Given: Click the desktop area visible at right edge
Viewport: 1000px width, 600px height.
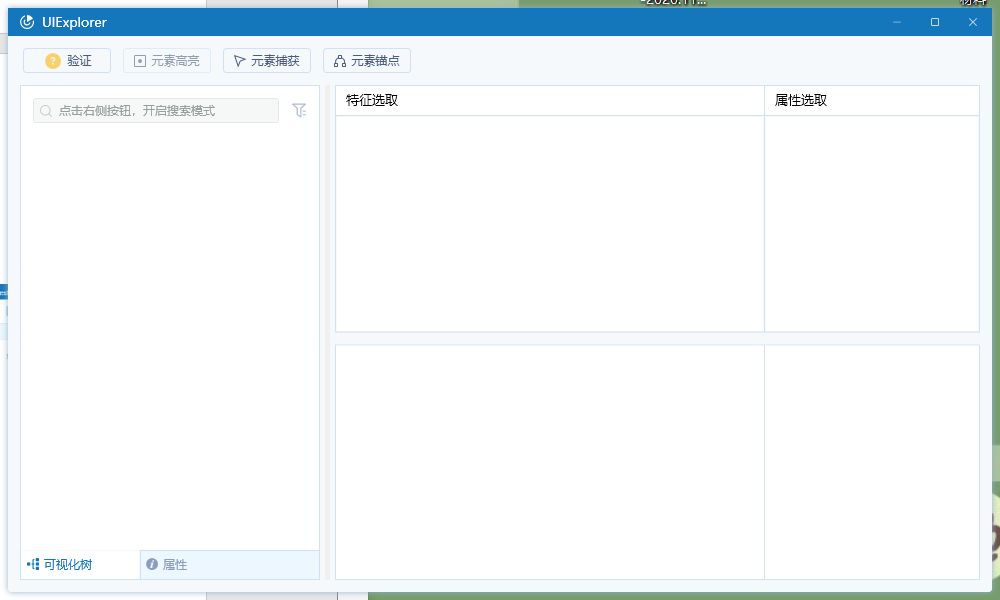Looking at the screenshot, I should [993, 300].
